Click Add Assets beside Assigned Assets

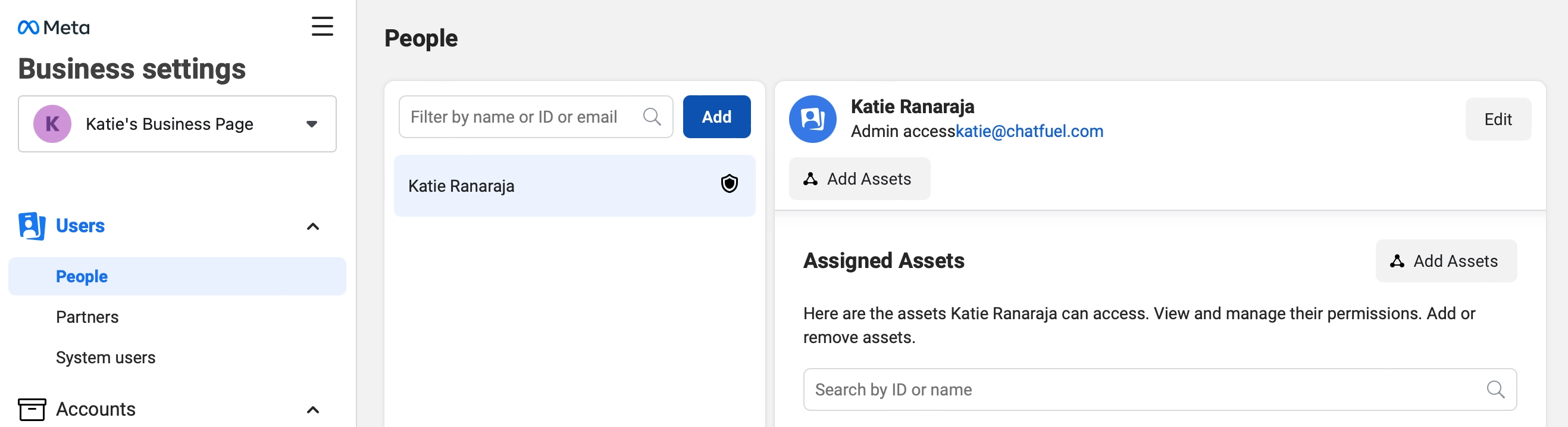[1445, 261]
